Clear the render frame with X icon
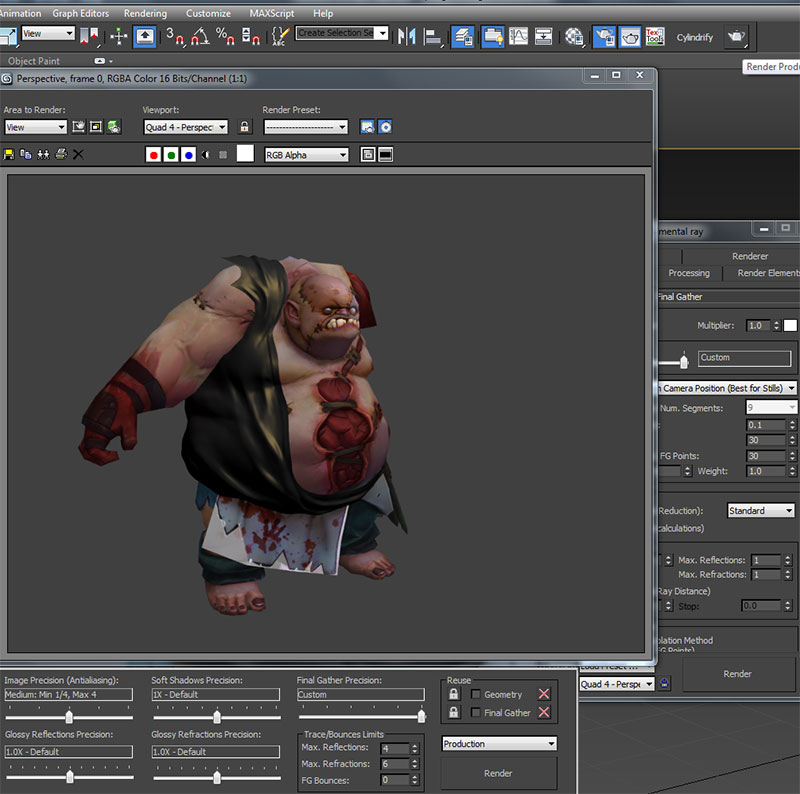Screen dimensions: 800x794 [78, 155]
